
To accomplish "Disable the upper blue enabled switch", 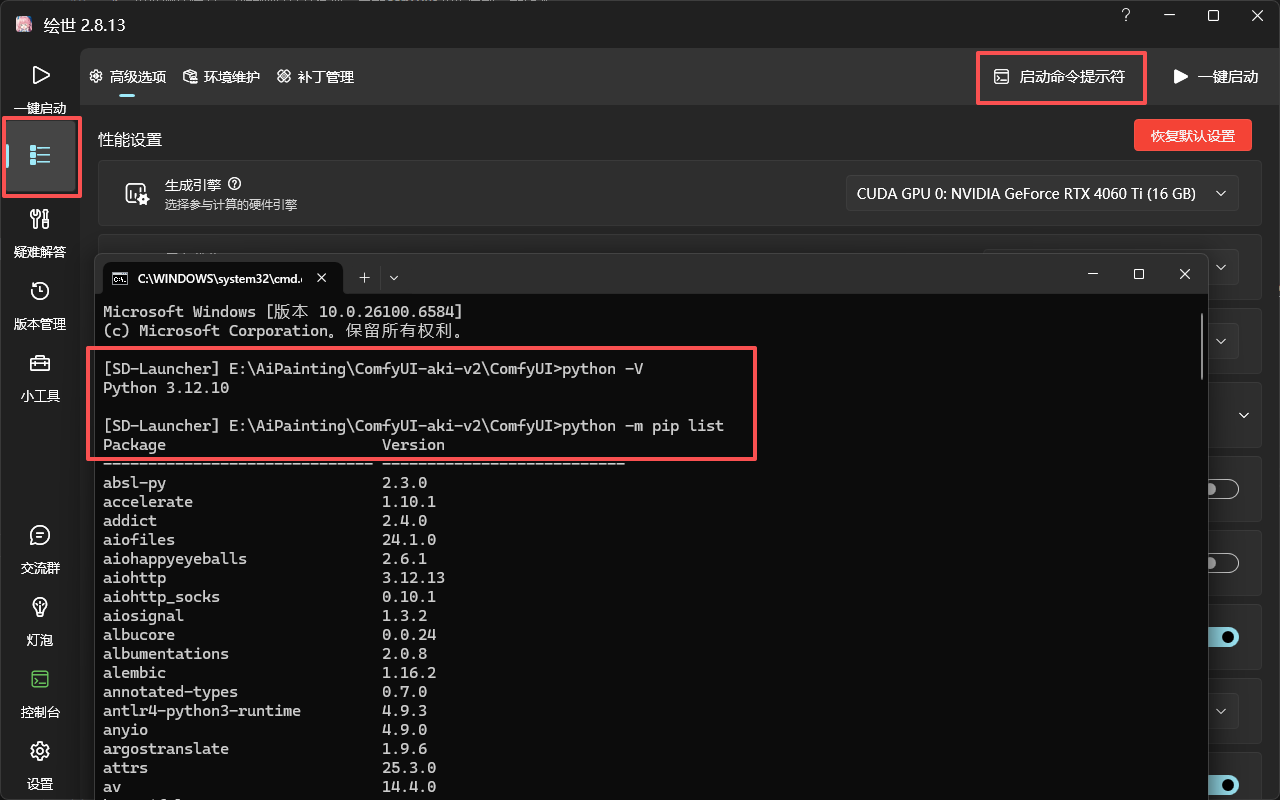I will (x=1222, y=637).
